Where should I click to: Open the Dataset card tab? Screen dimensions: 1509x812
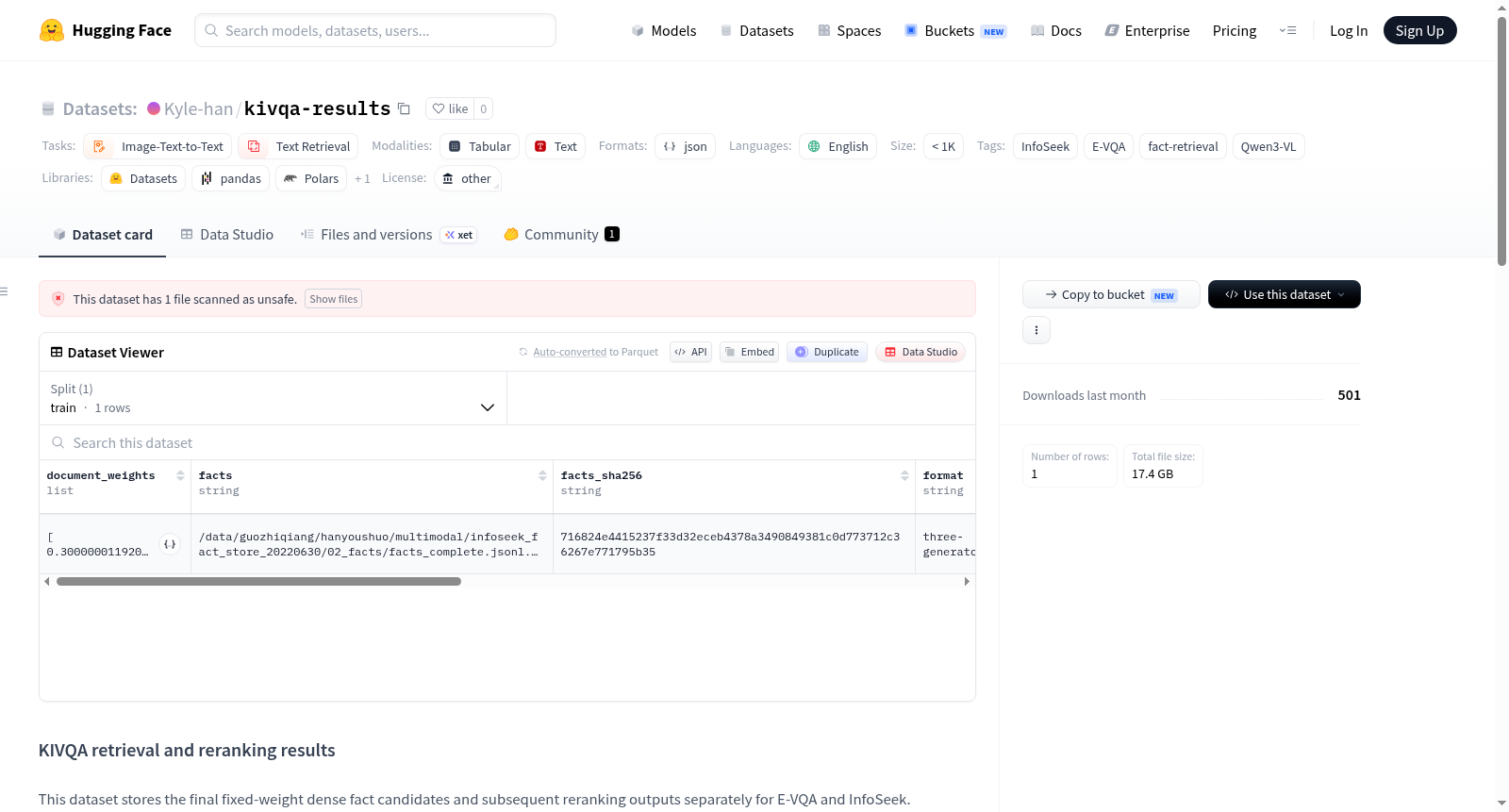(x=102, y=235)
